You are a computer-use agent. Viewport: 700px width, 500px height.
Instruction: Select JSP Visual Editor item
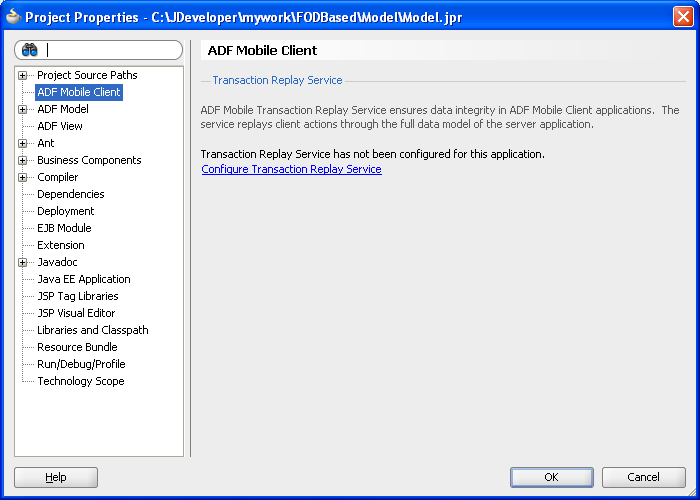[x=76, y=313]
